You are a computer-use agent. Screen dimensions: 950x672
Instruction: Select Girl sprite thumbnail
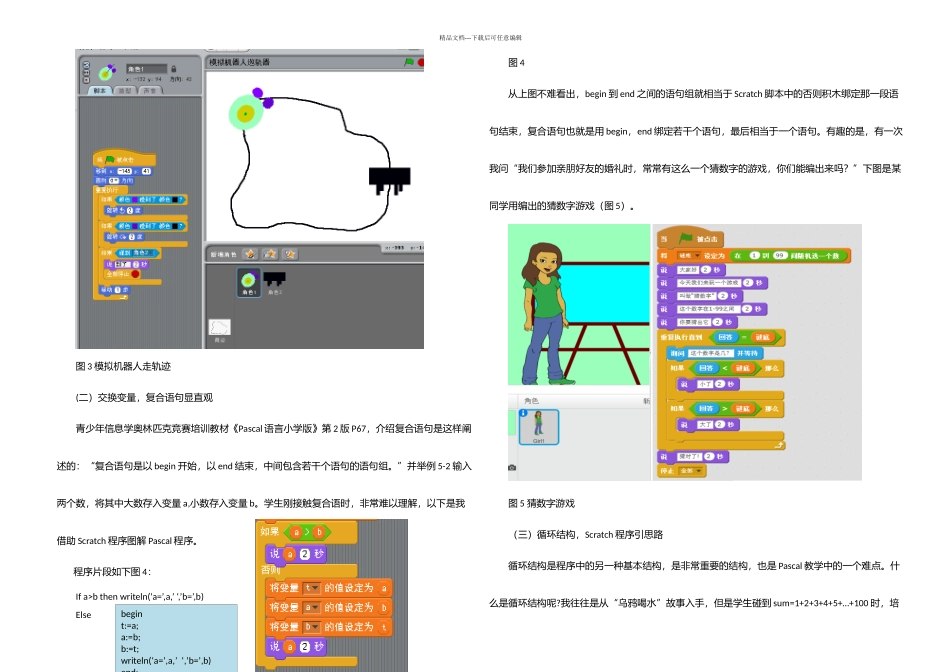point(539,427)
